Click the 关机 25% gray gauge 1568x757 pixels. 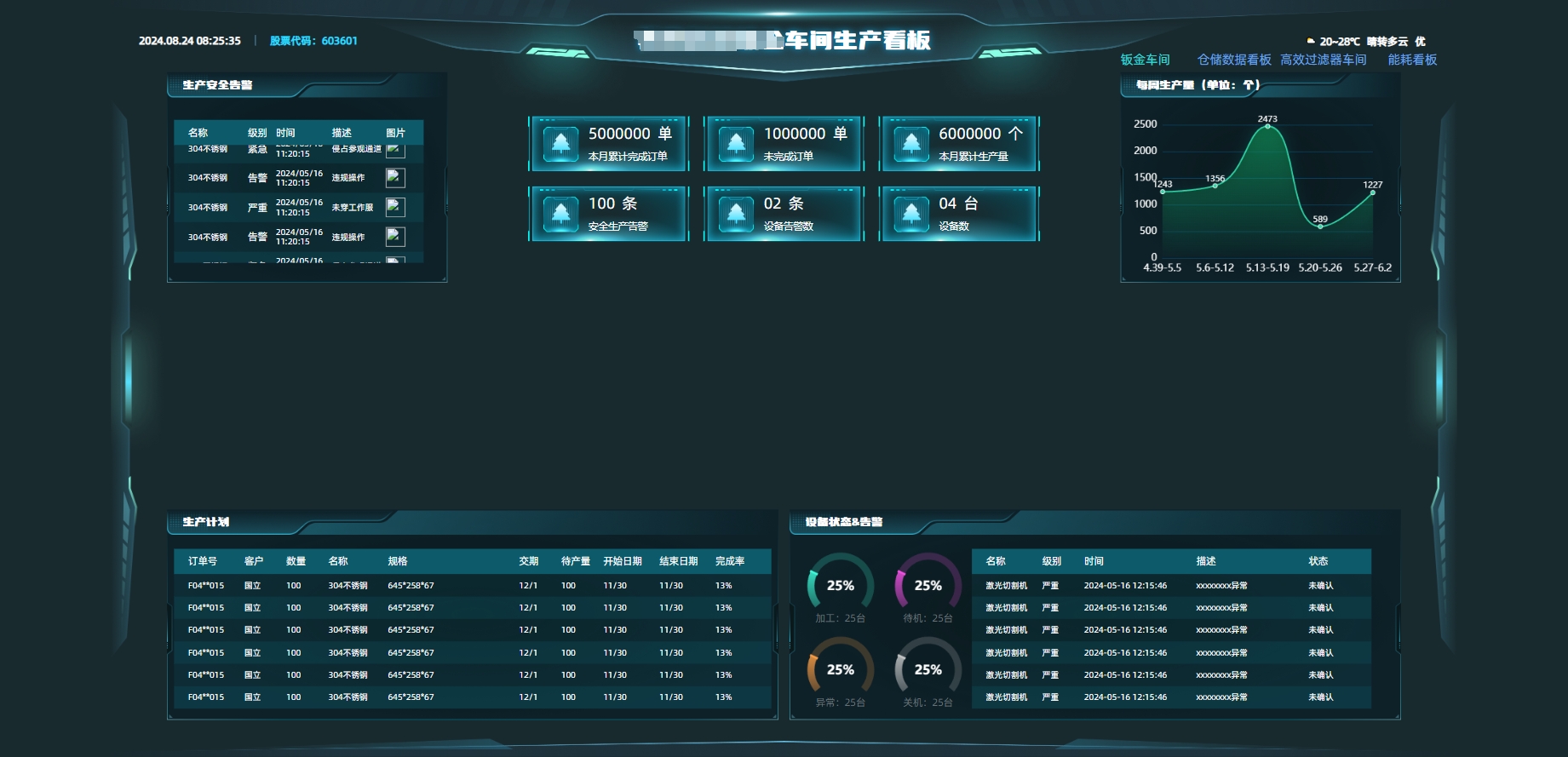click(928, 669)
